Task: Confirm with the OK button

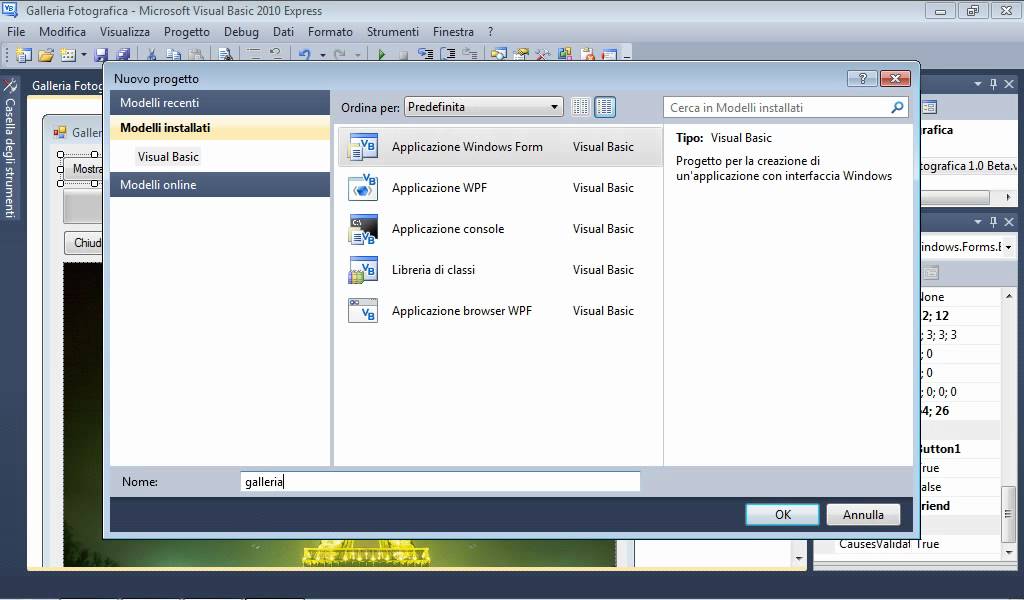Action: 782,514
